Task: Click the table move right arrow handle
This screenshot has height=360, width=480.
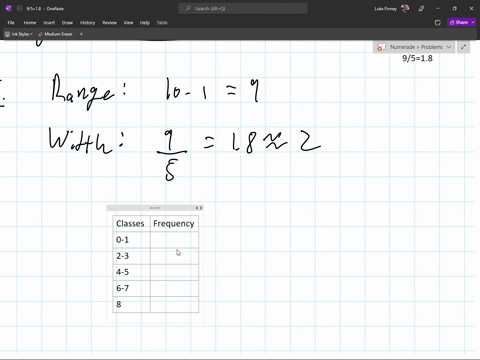Action: (x=201, y=208)
